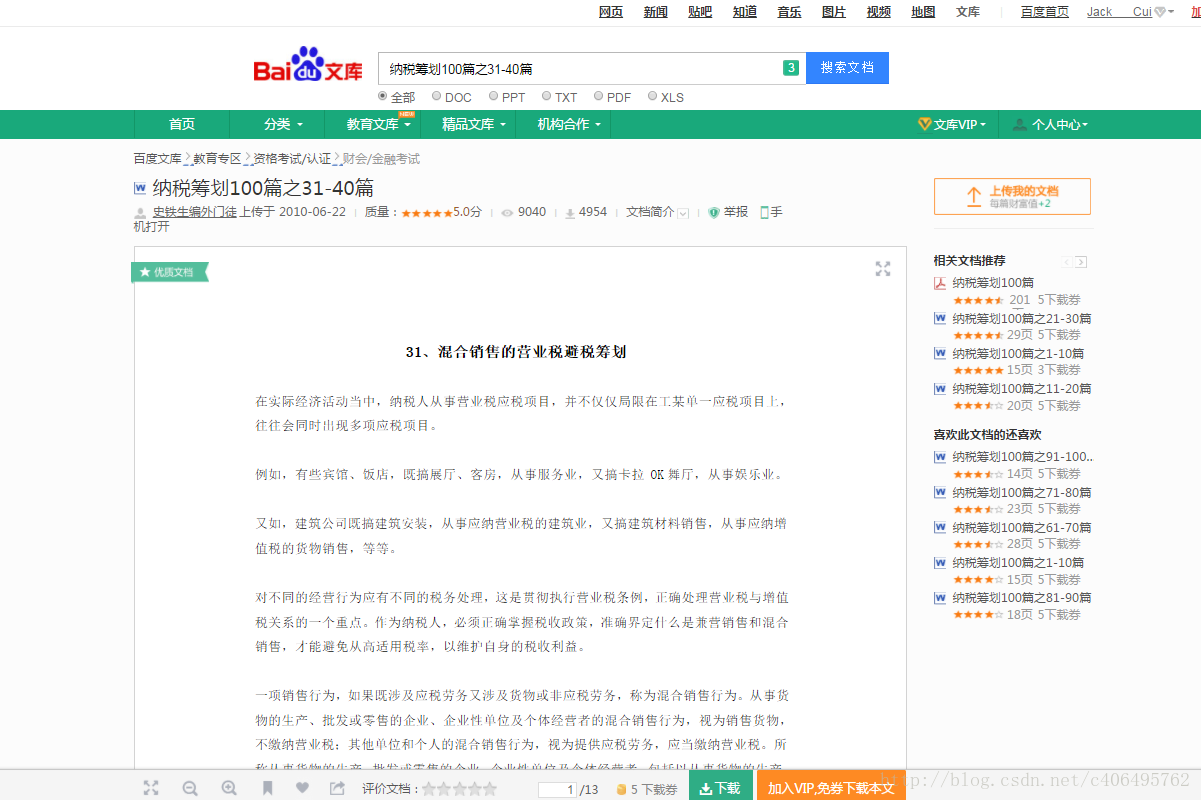Image resolution: width=1201 pixels, height=800 pixels.
Task: Click the VIP badge icon in the green bar
Action: coord(925,124)
